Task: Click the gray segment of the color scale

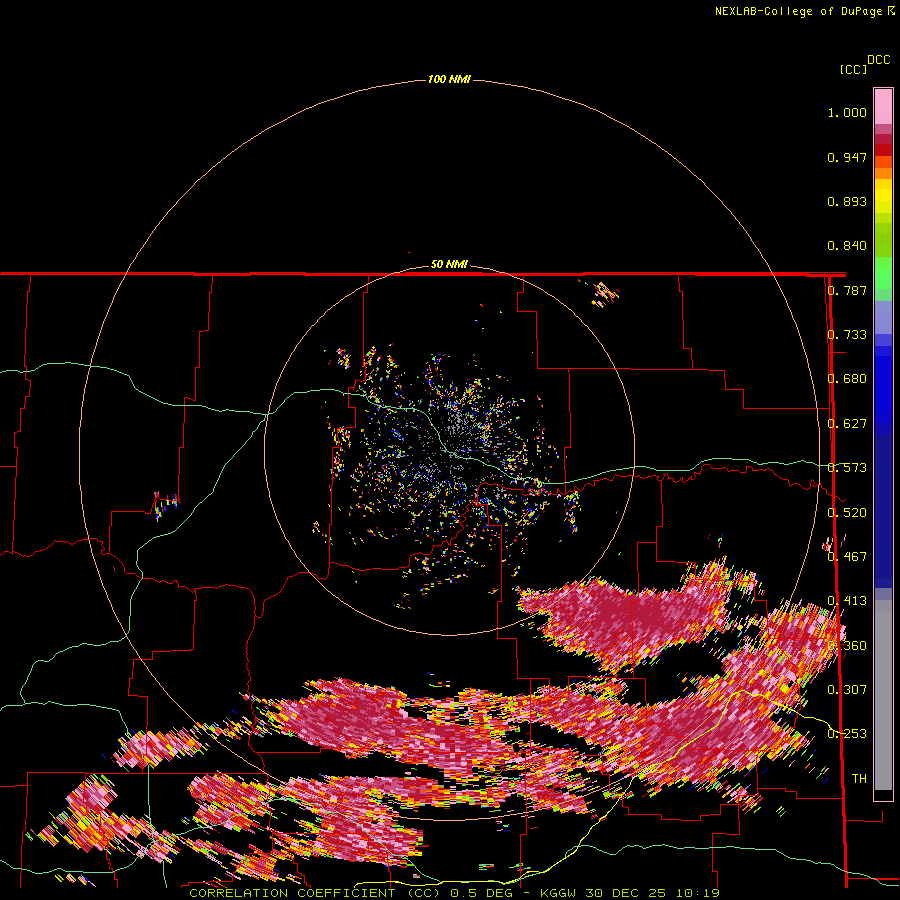Action: pyautogui.click(x=883, y=695)
